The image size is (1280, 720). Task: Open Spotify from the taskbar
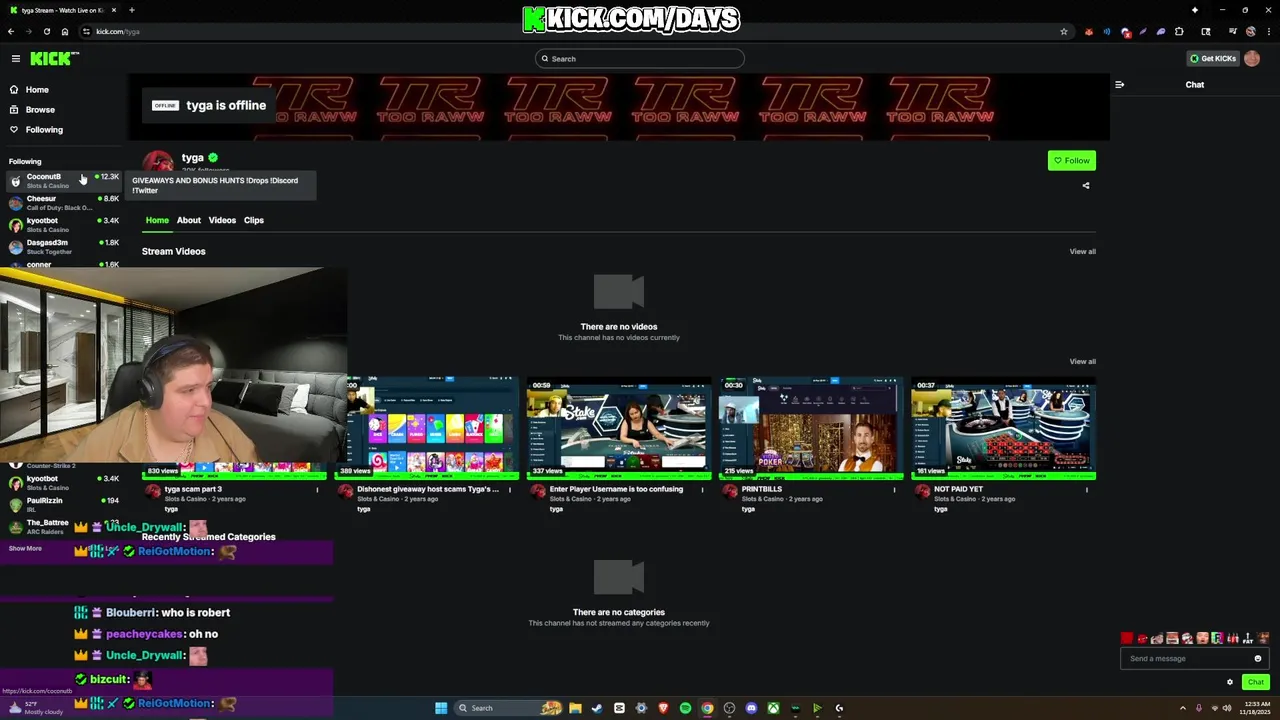pyautogui.click(x=685, y=708)
